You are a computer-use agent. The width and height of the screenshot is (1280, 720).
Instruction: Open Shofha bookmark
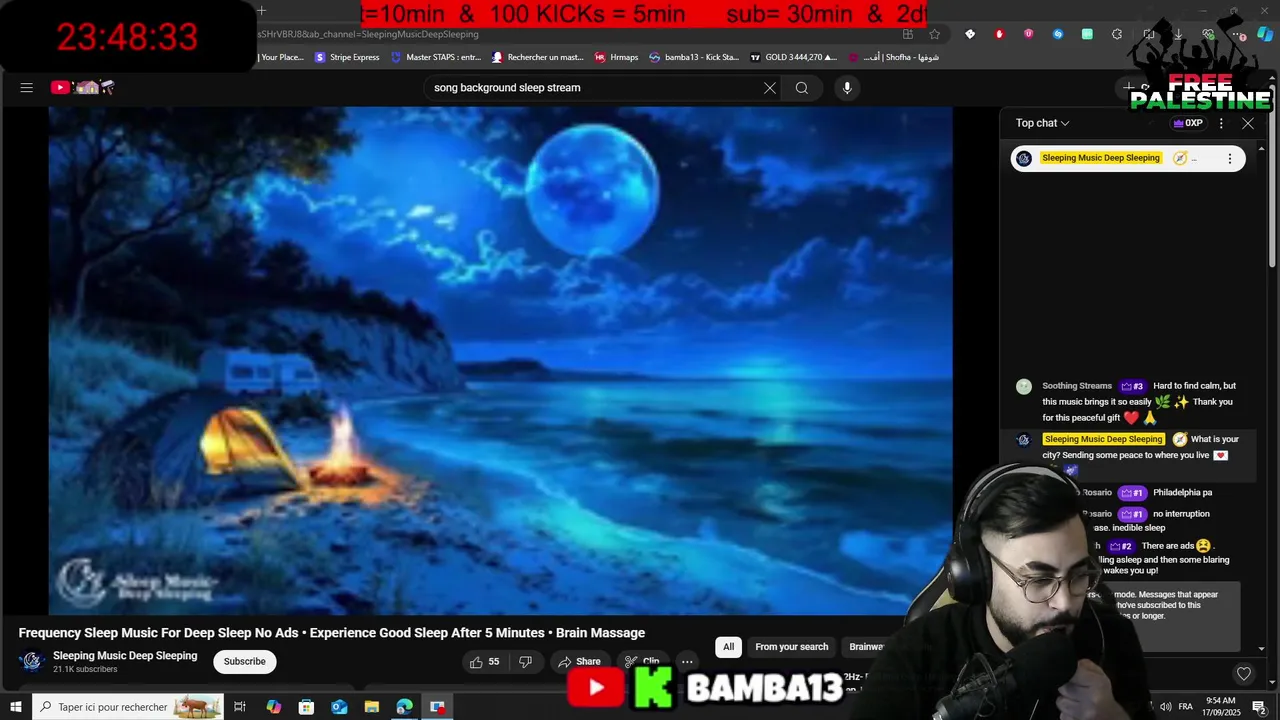[894, 57]
